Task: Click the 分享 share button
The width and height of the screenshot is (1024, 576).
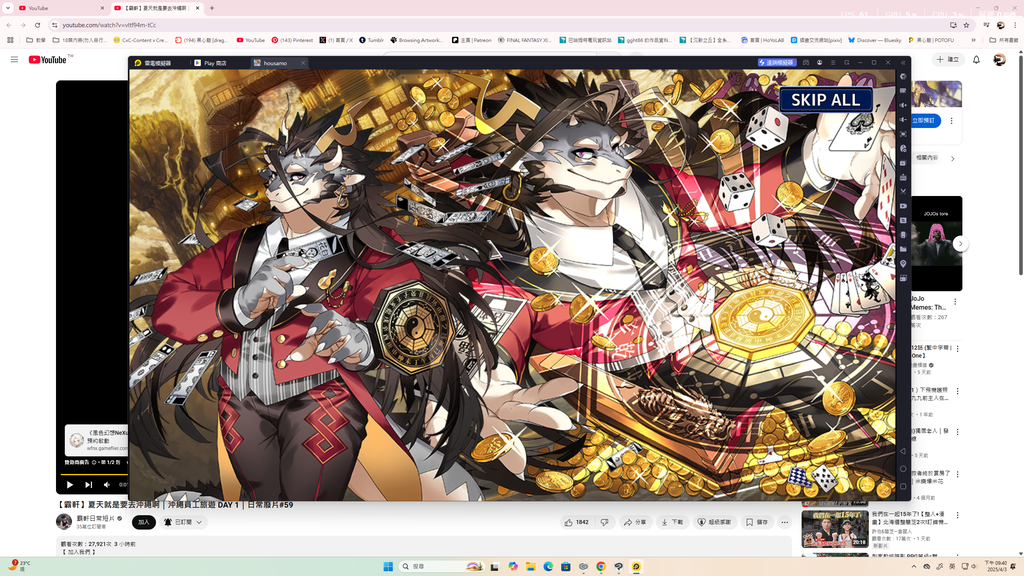Action: click(635, 522)
